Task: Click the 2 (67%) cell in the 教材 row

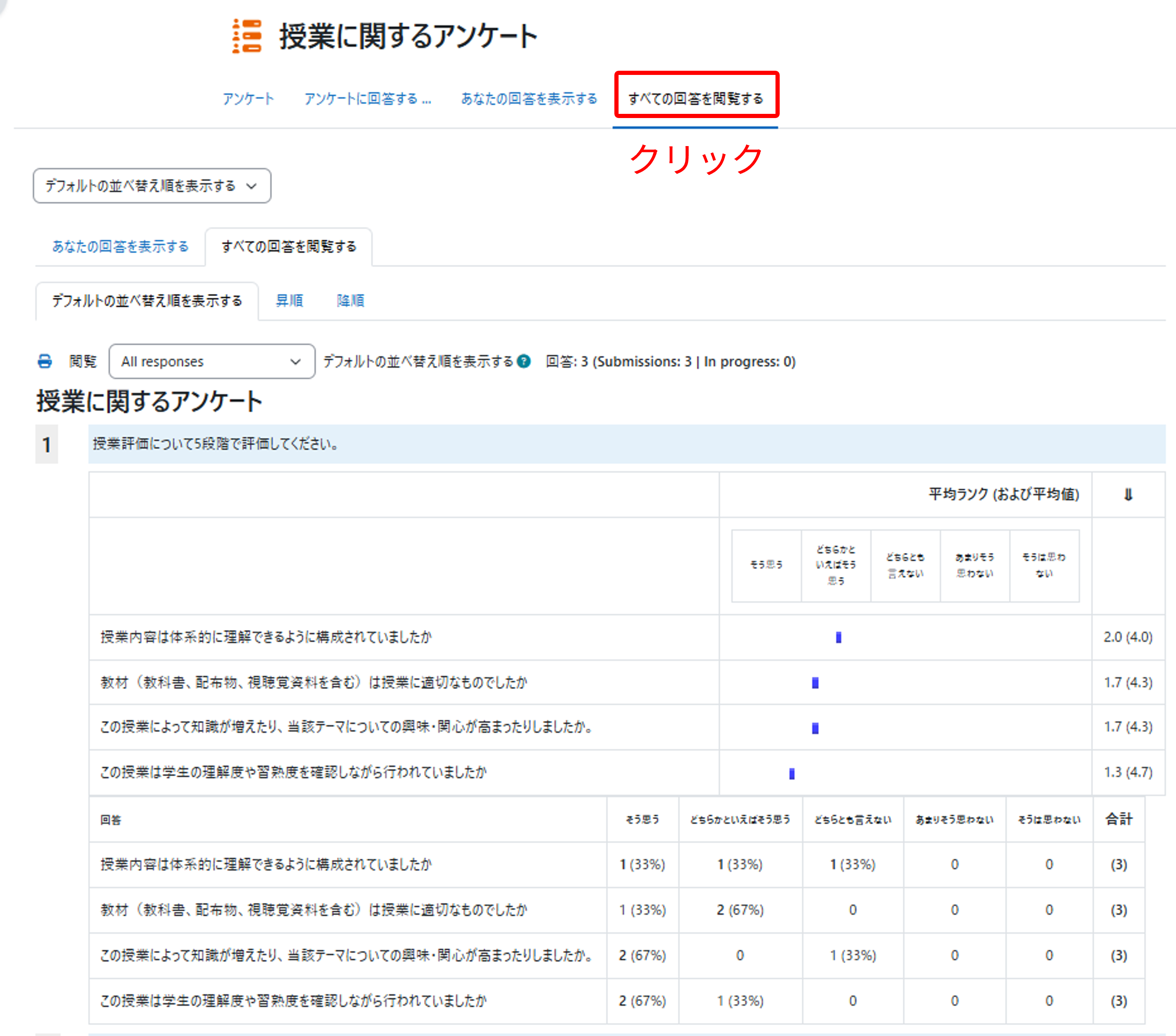Action: coord(740,910)
